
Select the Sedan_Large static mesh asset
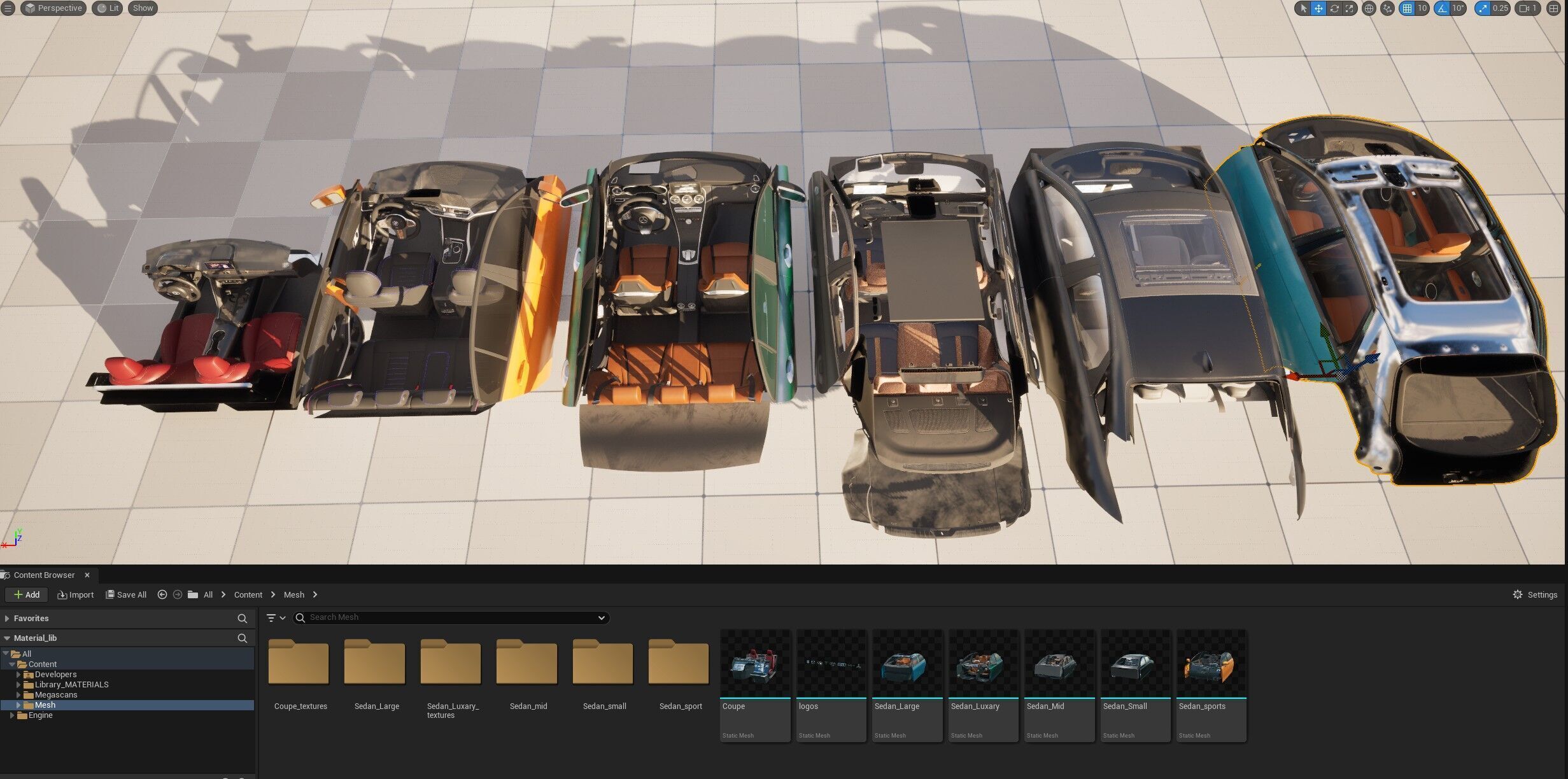pos(907,686)
